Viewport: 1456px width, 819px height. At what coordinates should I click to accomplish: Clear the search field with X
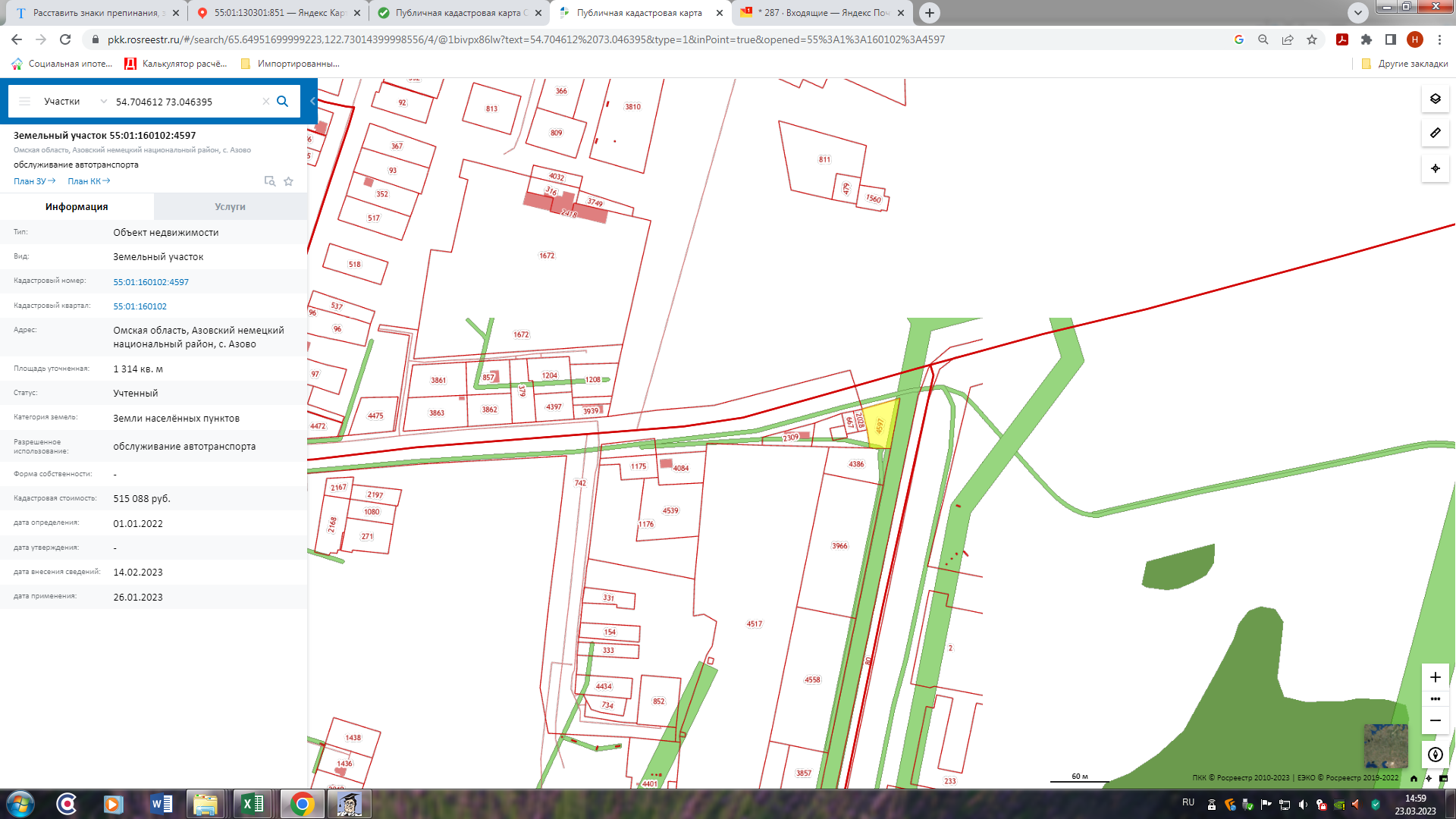point(265,102)
